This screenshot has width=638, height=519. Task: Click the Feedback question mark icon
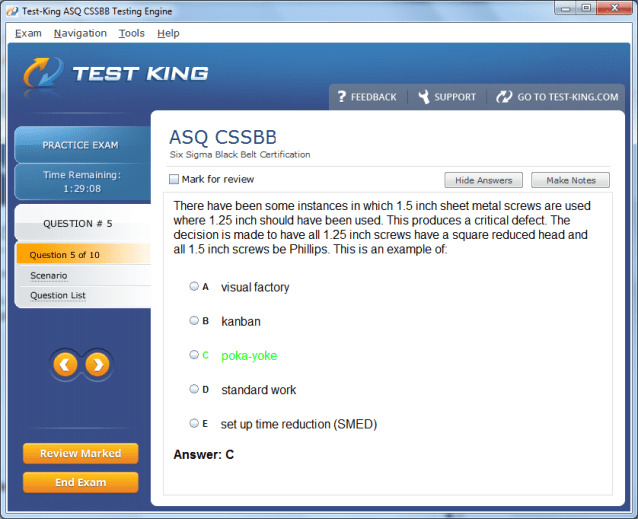click(x=341, y=97)
